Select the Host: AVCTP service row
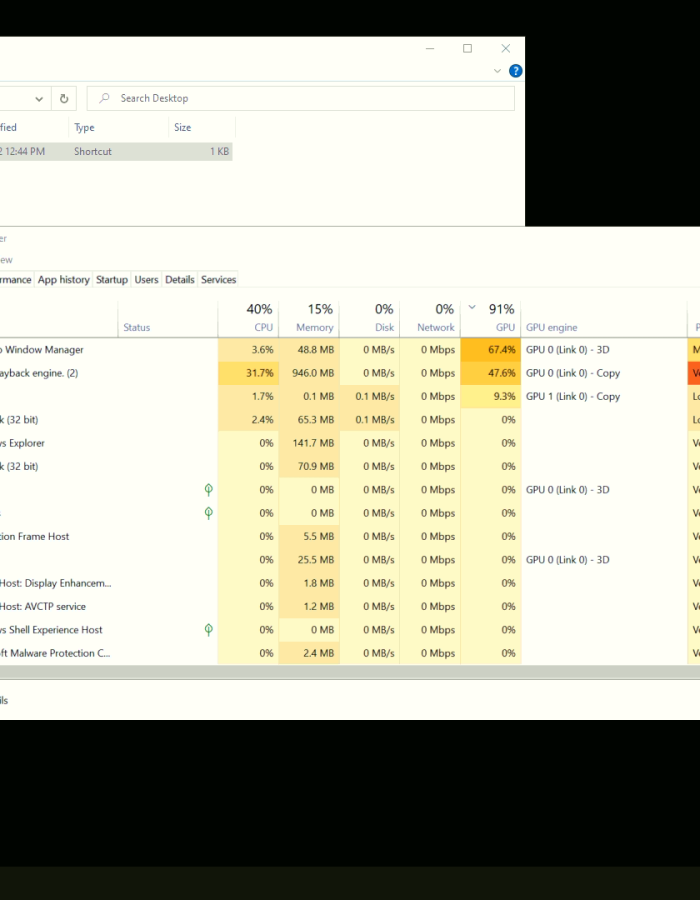 coord(350,607)
